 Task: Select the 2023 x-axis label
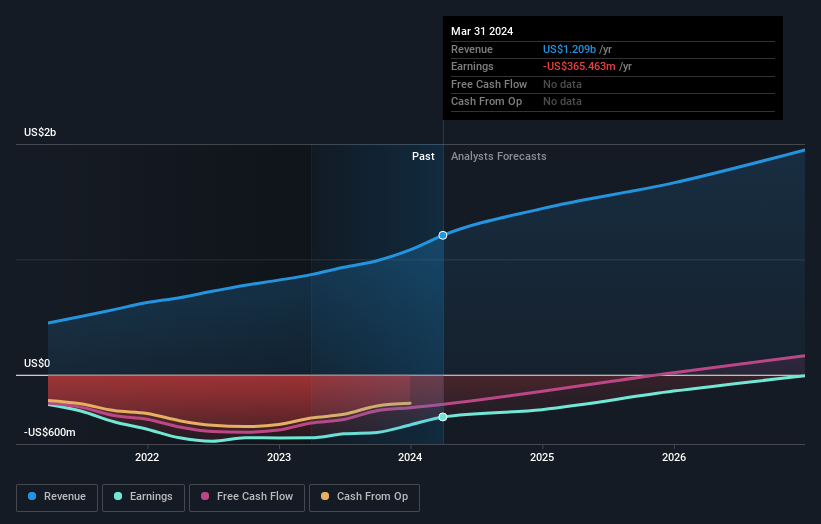tap(279, 457)
